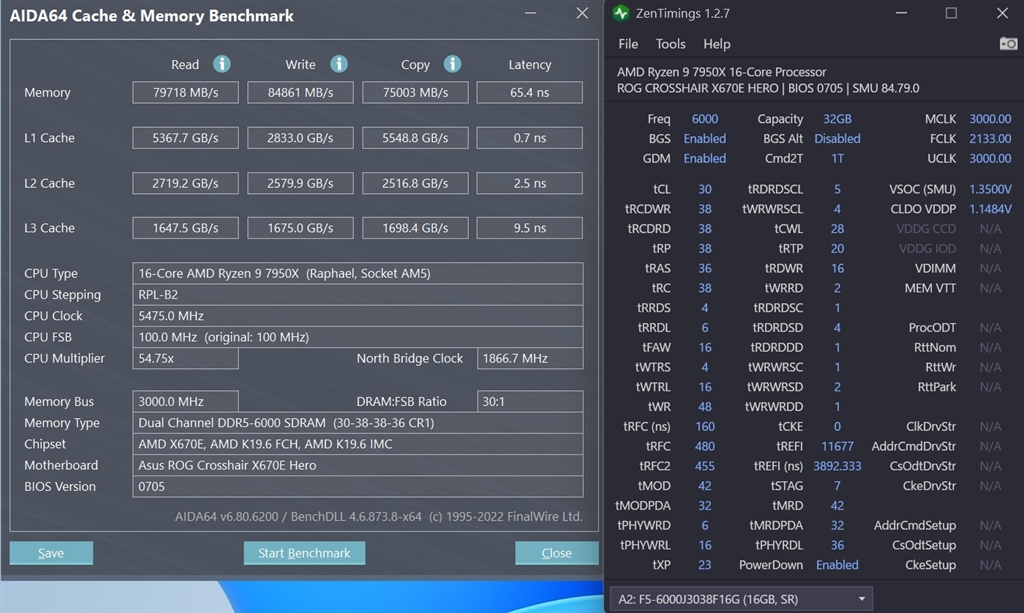1024x613 pixels.
Task: Click the L2 Cache Copy value 2516.8 GB/s
Action: coord(415,183)
